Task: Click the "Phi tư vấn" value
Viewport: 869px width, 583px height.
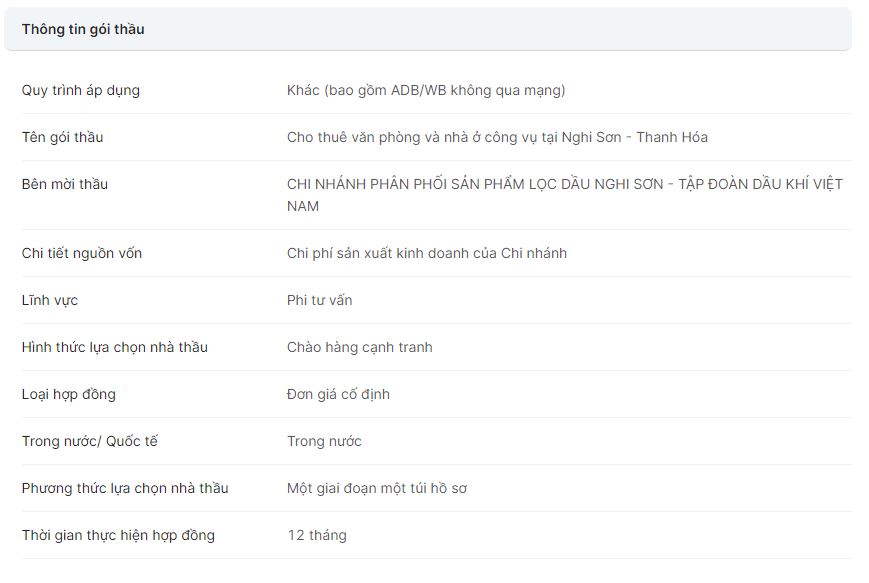Action: pos(320,300)
